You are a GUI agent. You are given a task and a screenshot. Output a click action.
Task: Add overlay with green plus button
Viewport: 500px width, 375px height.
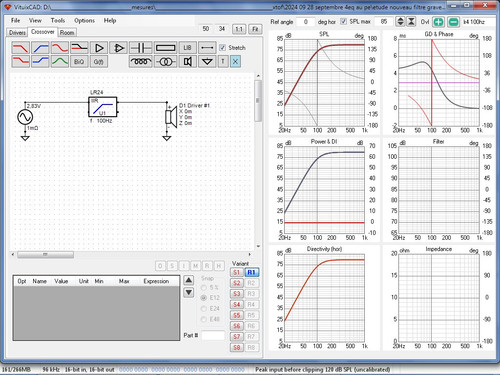(439, 22)
